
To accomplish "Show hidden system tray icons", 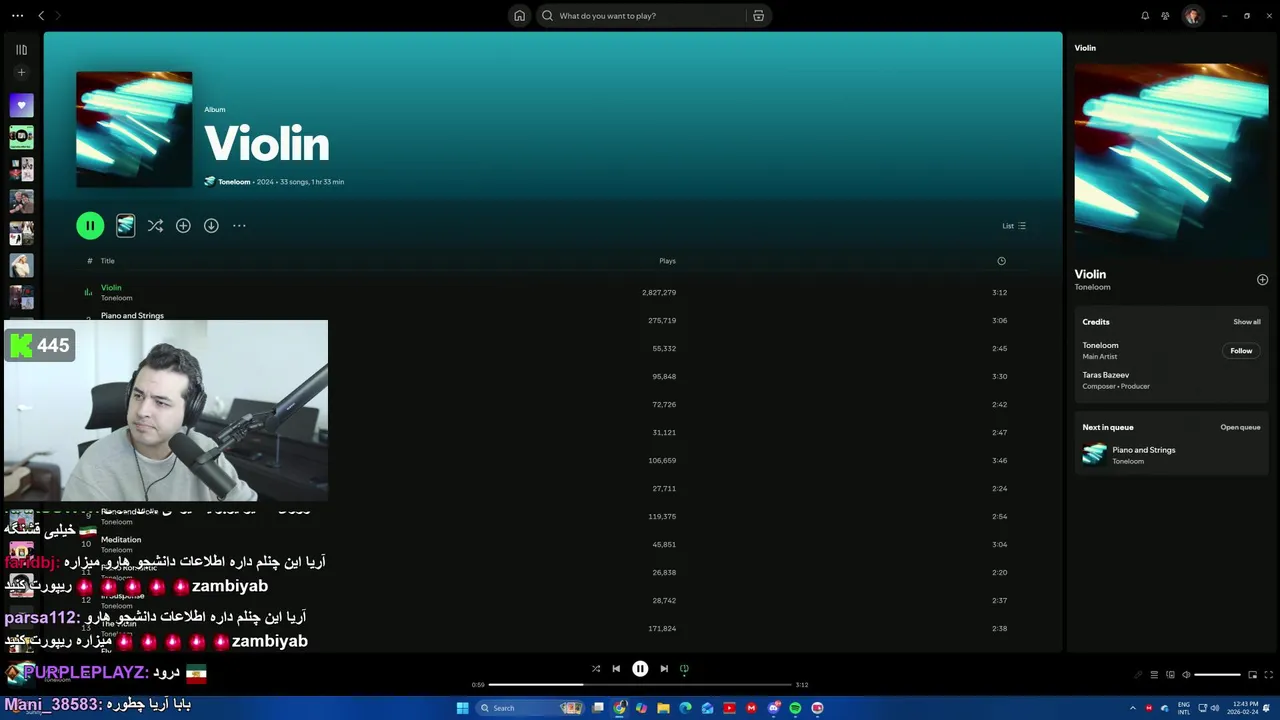I will pyautogui.click(x=1134, y=708).
